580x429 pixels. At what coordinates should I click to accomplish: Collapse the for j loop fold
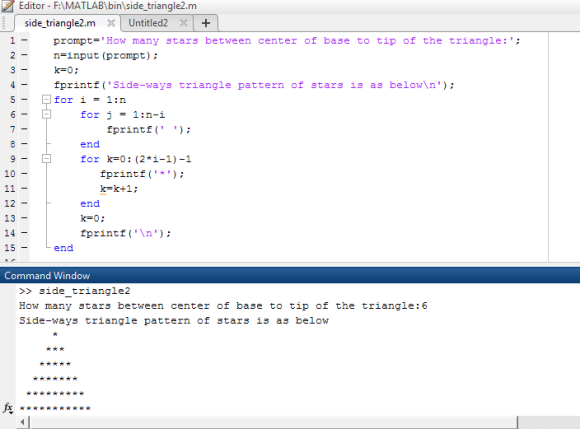coord(46,114)
